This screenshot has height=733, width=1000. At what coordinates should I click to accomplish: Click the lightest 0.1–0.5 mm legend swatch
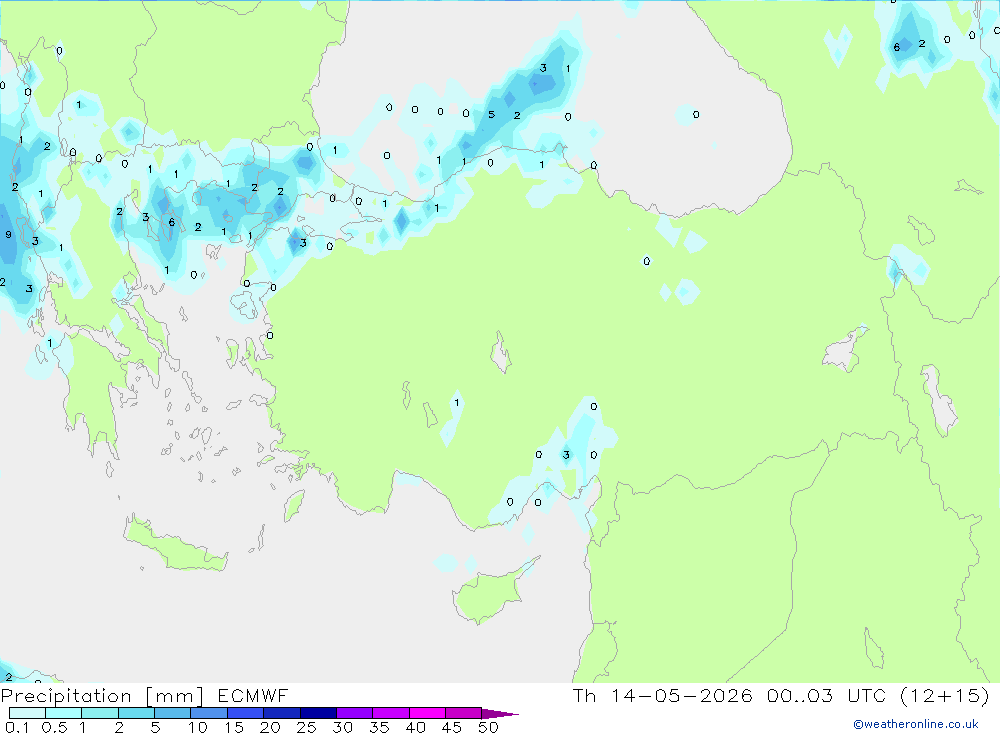[x=27, y=713]
